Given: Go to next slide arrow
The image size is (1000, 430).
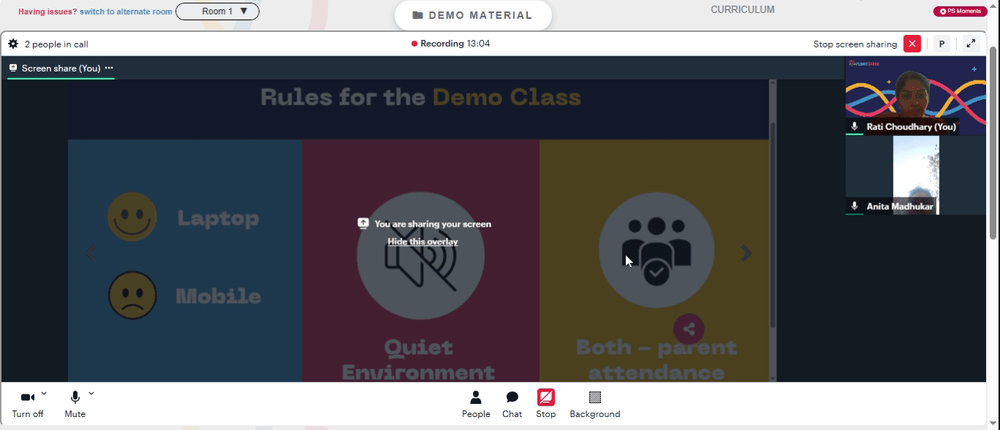Looking at the screenshot, I should (746, 253).
